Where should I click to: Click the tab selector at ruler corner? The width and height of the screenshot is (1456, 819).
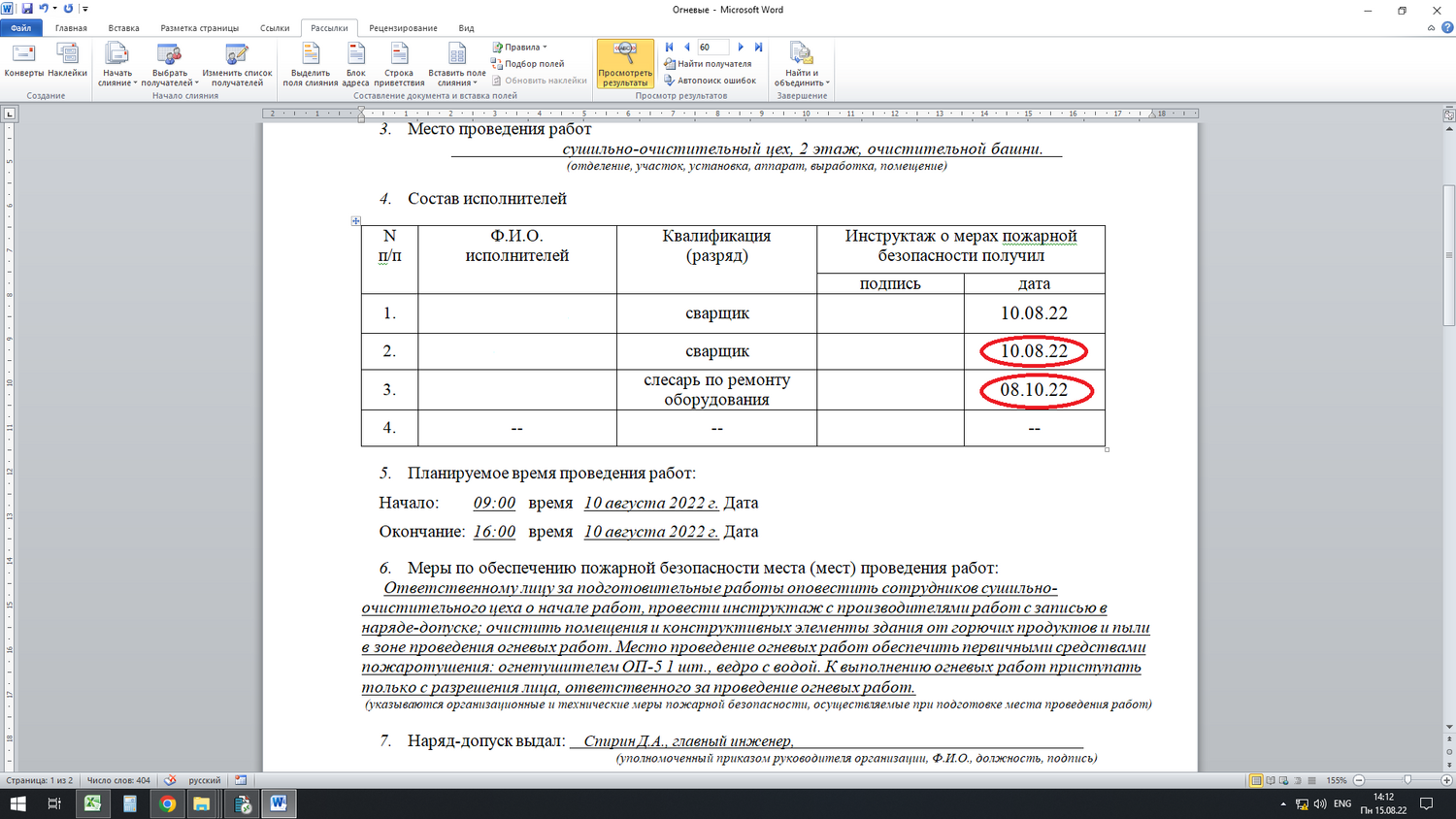(10, 114)
